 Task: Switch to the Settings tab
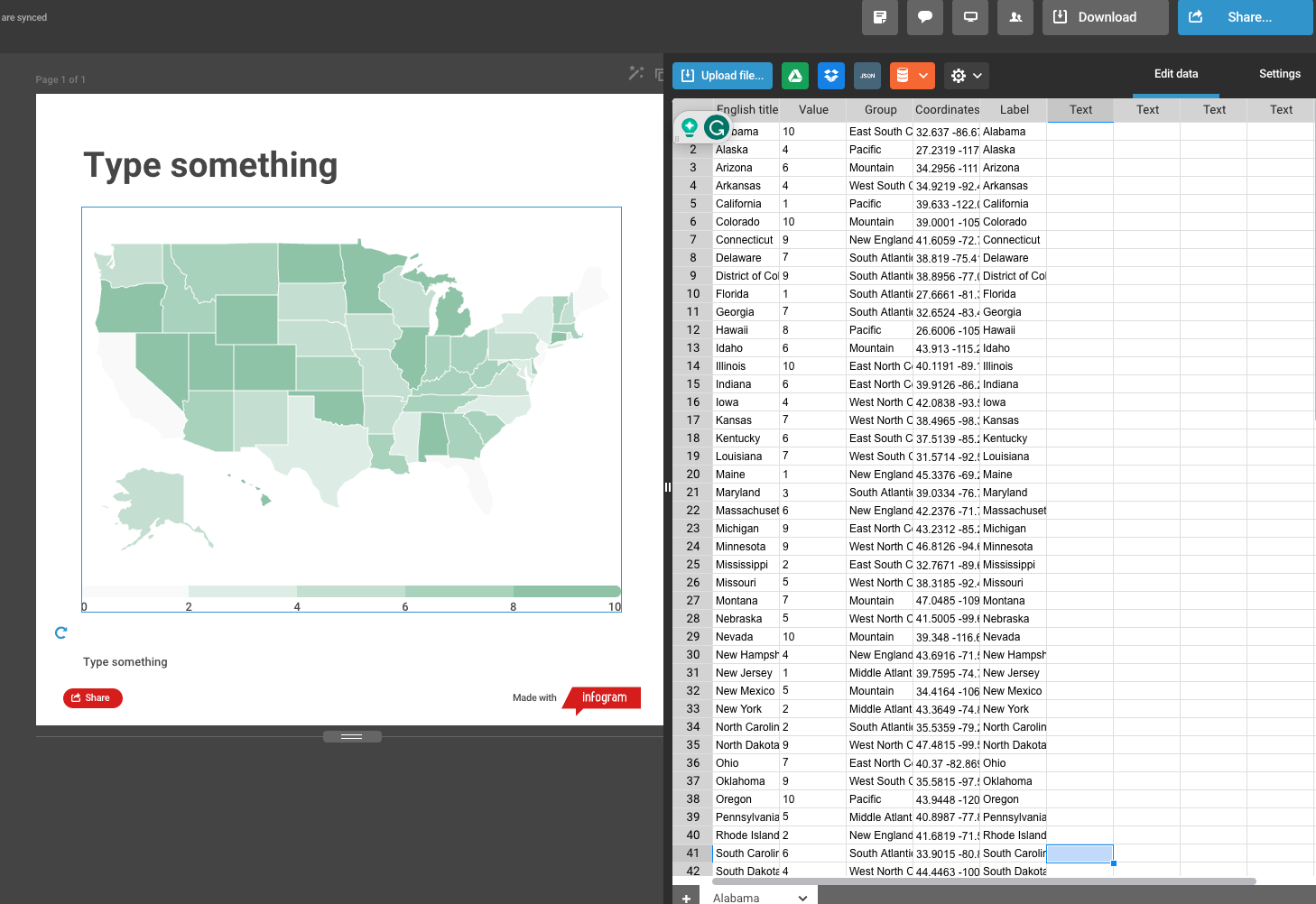(x=1279, y=74)
